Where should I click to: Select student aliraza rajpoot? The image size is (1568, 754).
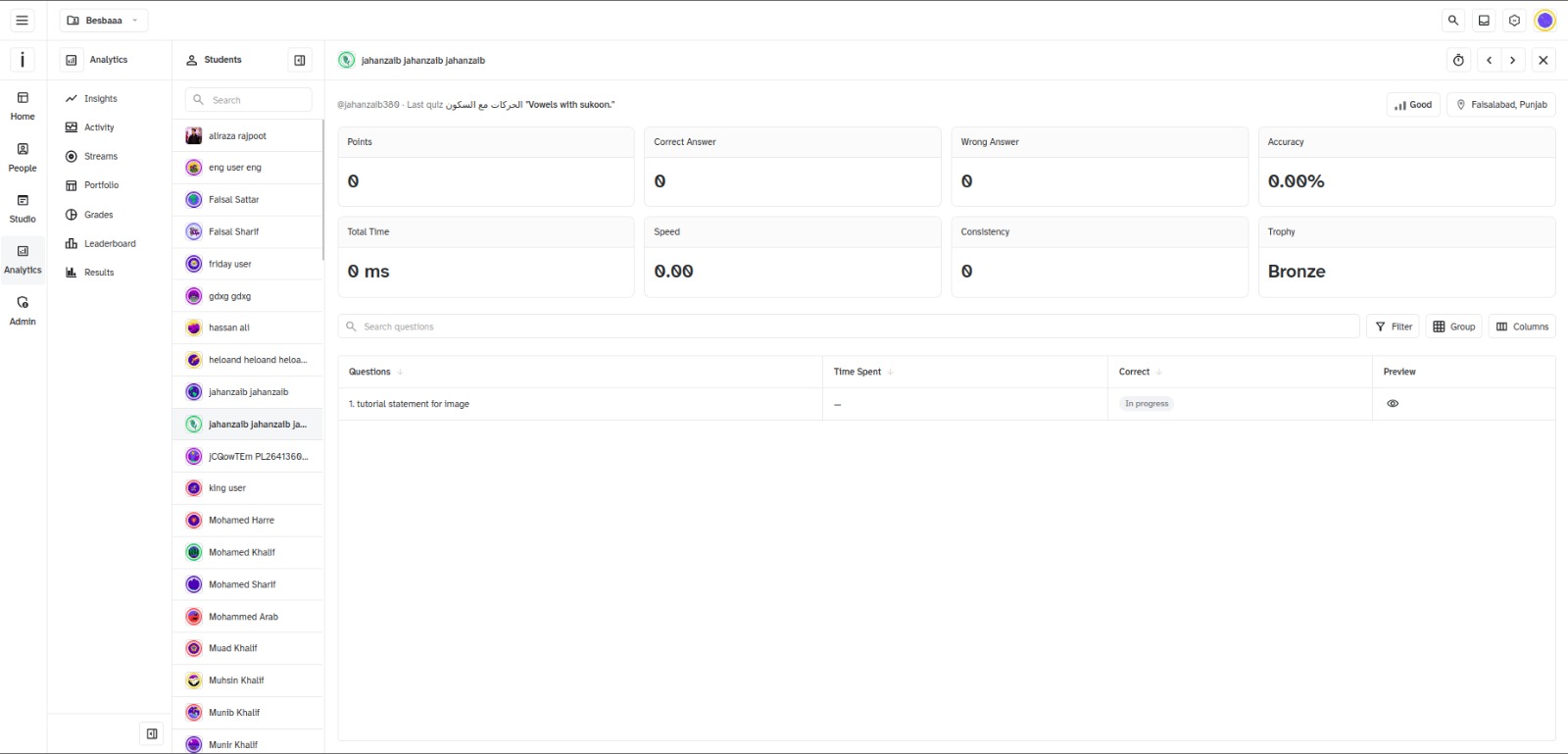click(x=248, y=136)
